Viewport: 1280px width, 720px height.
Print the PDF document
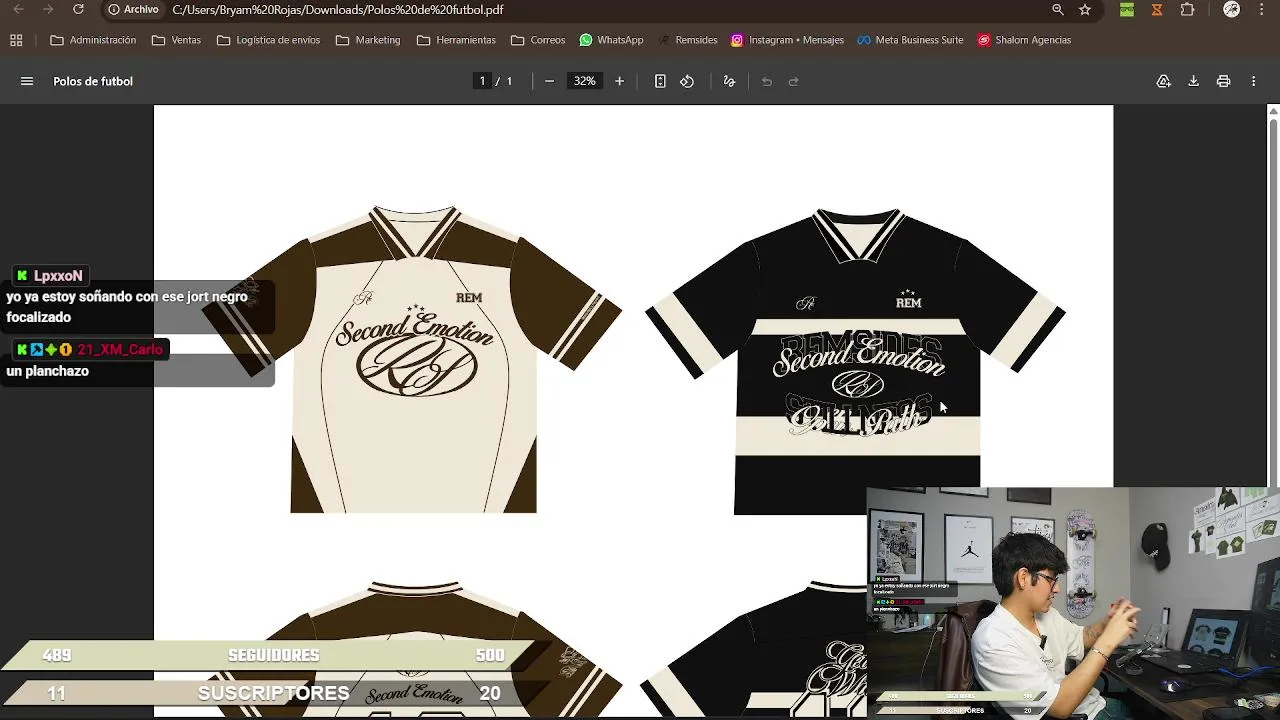click(x=1223, y=81)
